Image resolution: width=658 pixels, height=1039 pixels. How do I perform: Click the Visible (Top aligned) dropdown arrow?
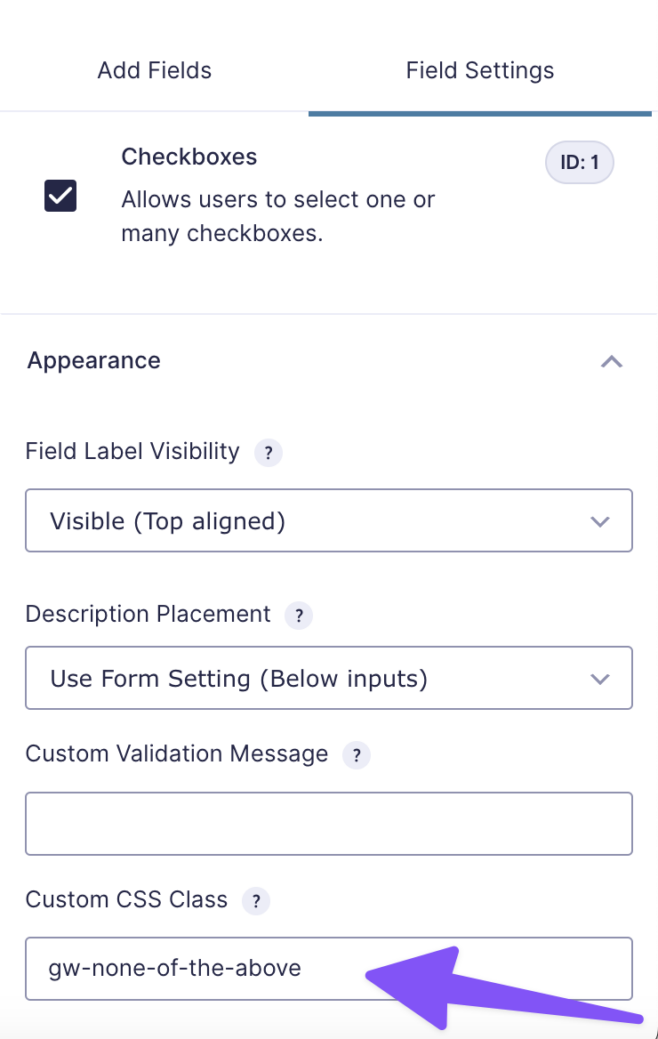[x=600, y=521]
